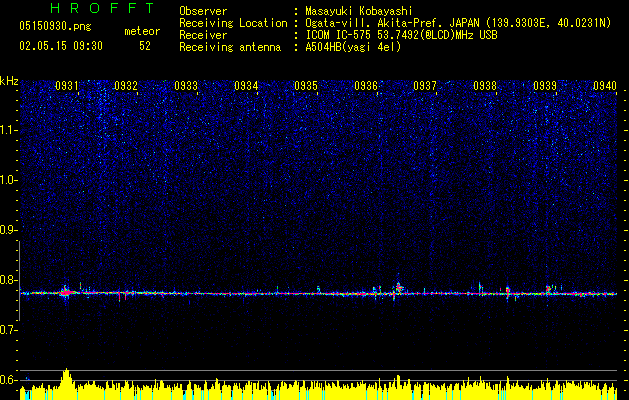Click the 0933 time marker
Screen dimensions: 629x400
coord(186,86)
